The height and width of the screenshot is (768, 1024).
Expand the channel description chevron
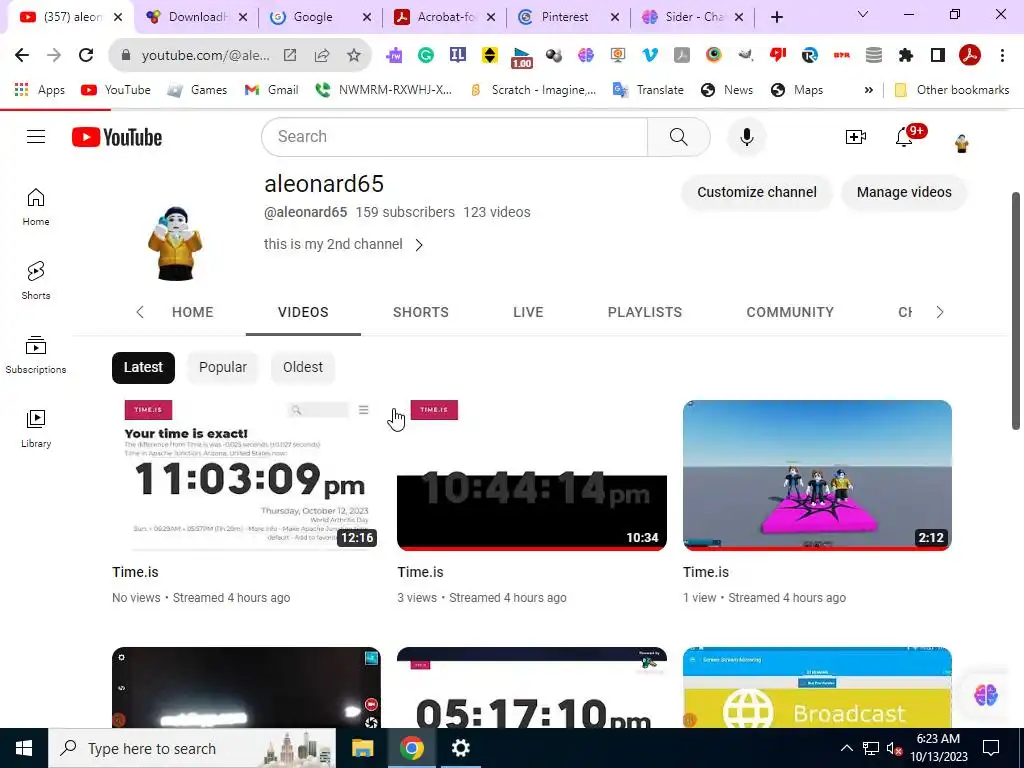click(419, 245)
